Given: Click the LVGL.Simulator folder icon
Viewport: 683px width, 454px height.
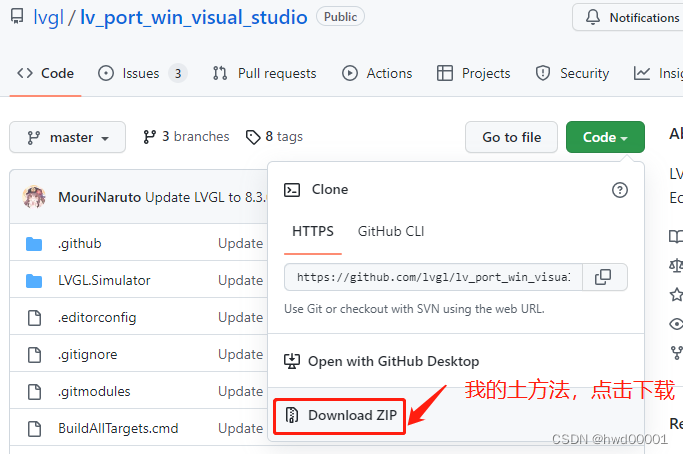Looking at the screenshot, I should pyautogui.click(x=34, y=281).
